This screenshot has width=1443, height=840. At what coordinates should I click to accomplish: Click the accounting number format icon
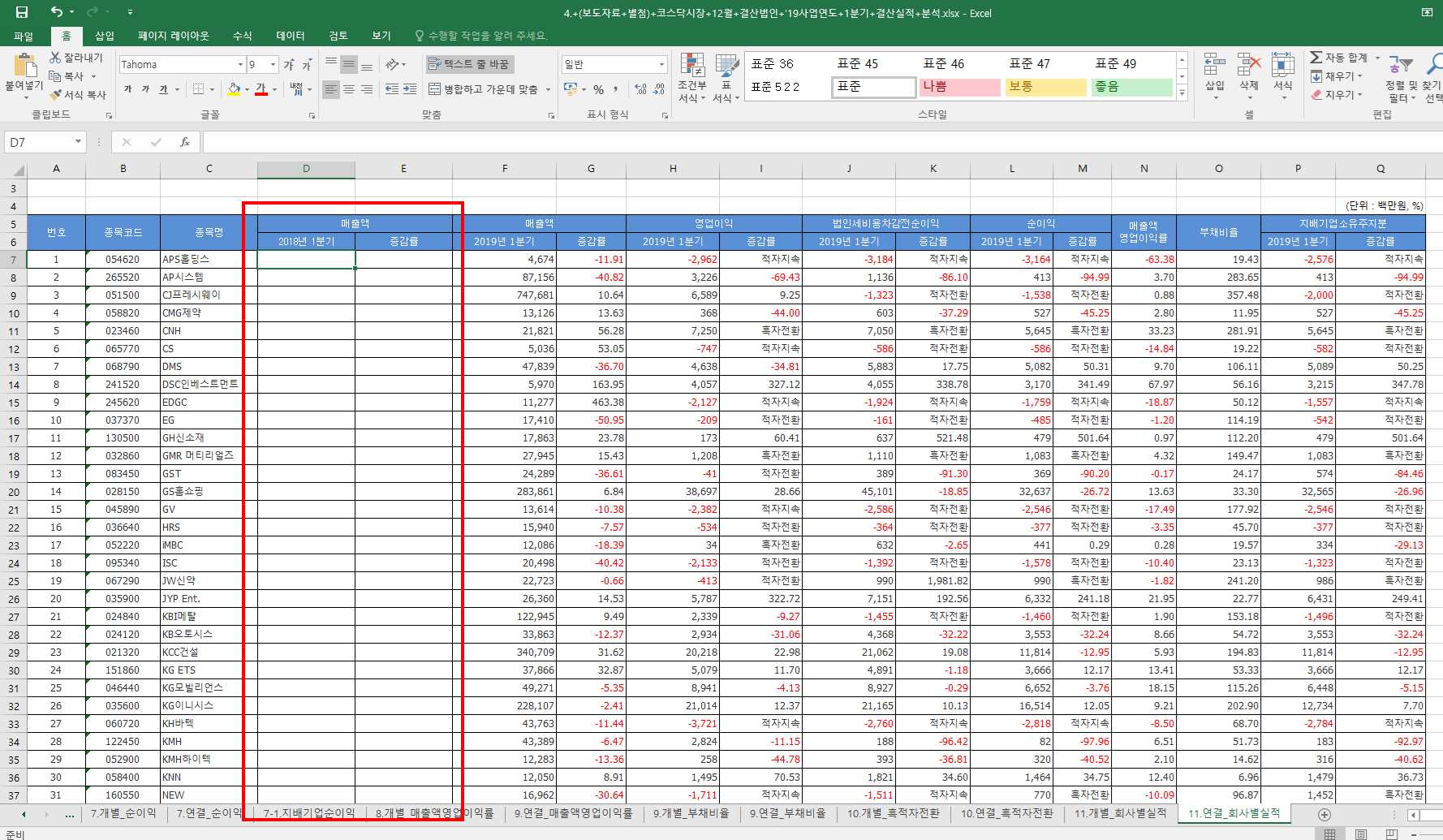[x=571, y=89]
